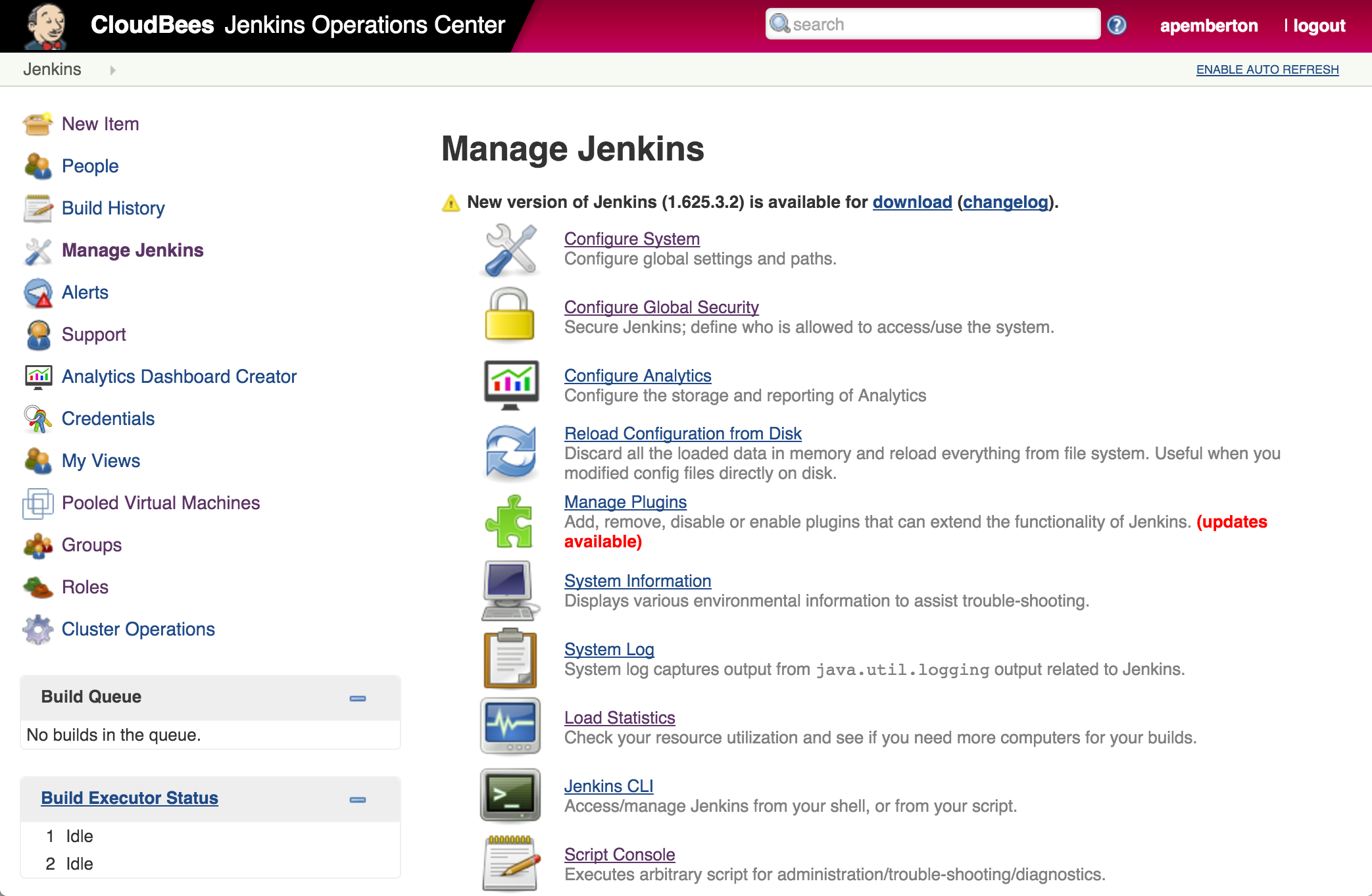This screenshot has height=896, width=1372.
Task: Open New Item in sidebar
Action: (100, 124)
